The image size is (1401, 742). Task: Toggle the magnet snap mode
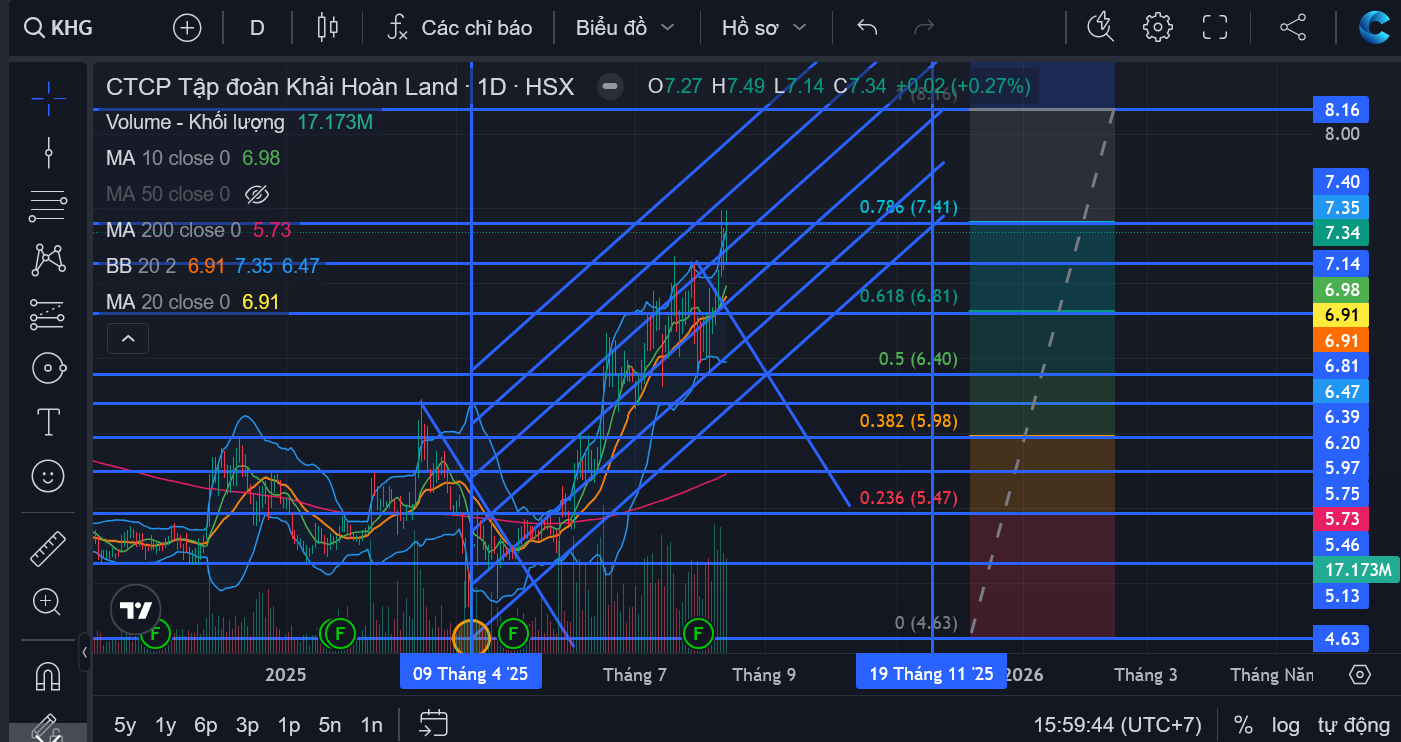[x=48, y=677]
